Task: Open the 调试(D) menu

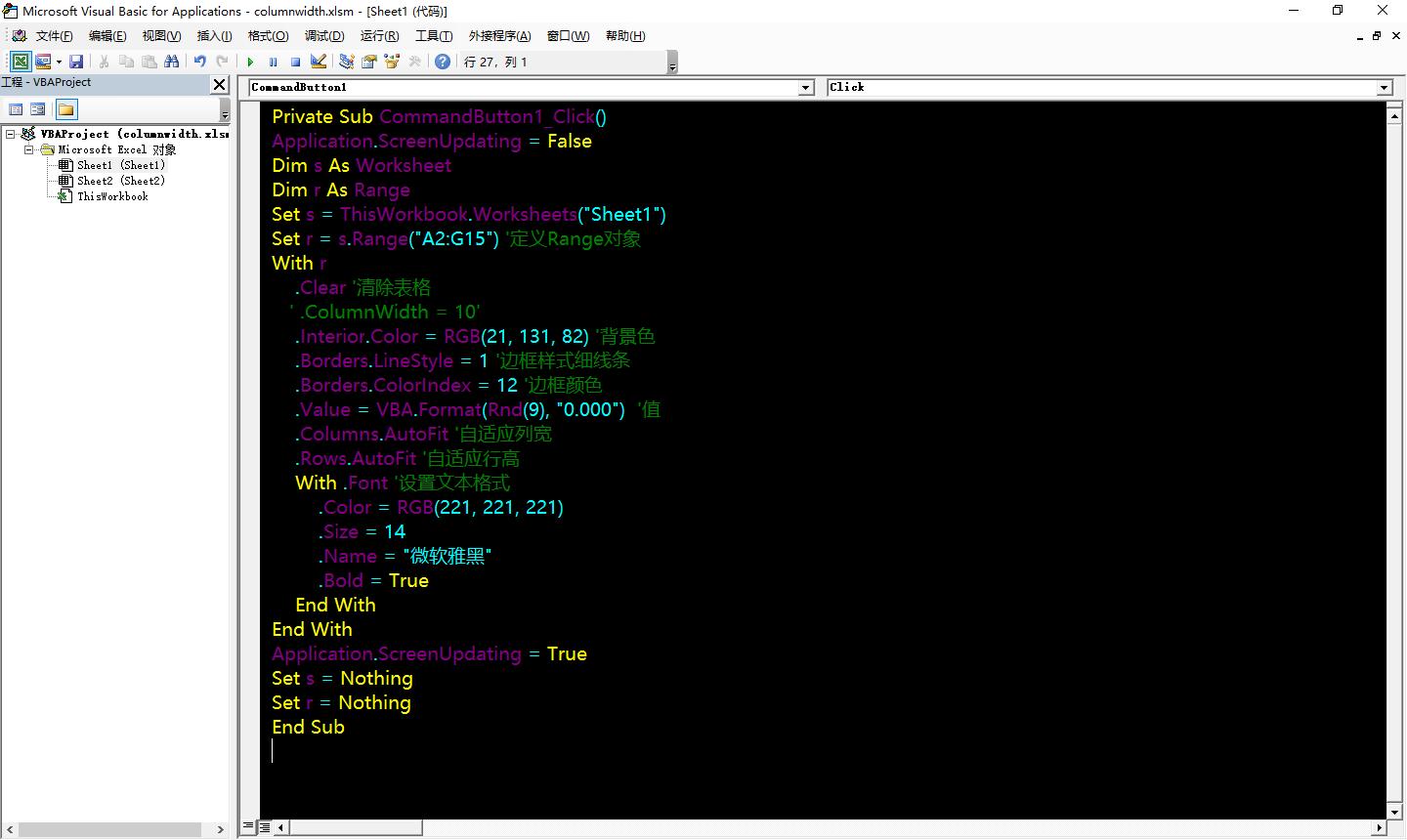Action: 324,36
